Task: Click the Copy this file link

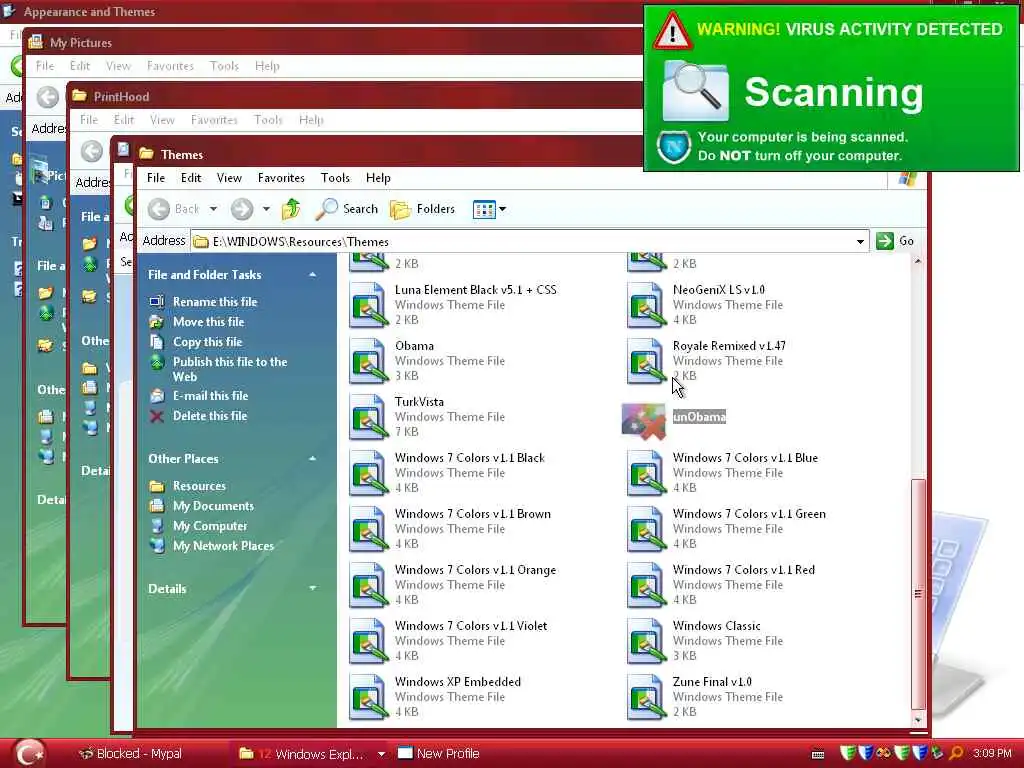Action: [207, 342]
